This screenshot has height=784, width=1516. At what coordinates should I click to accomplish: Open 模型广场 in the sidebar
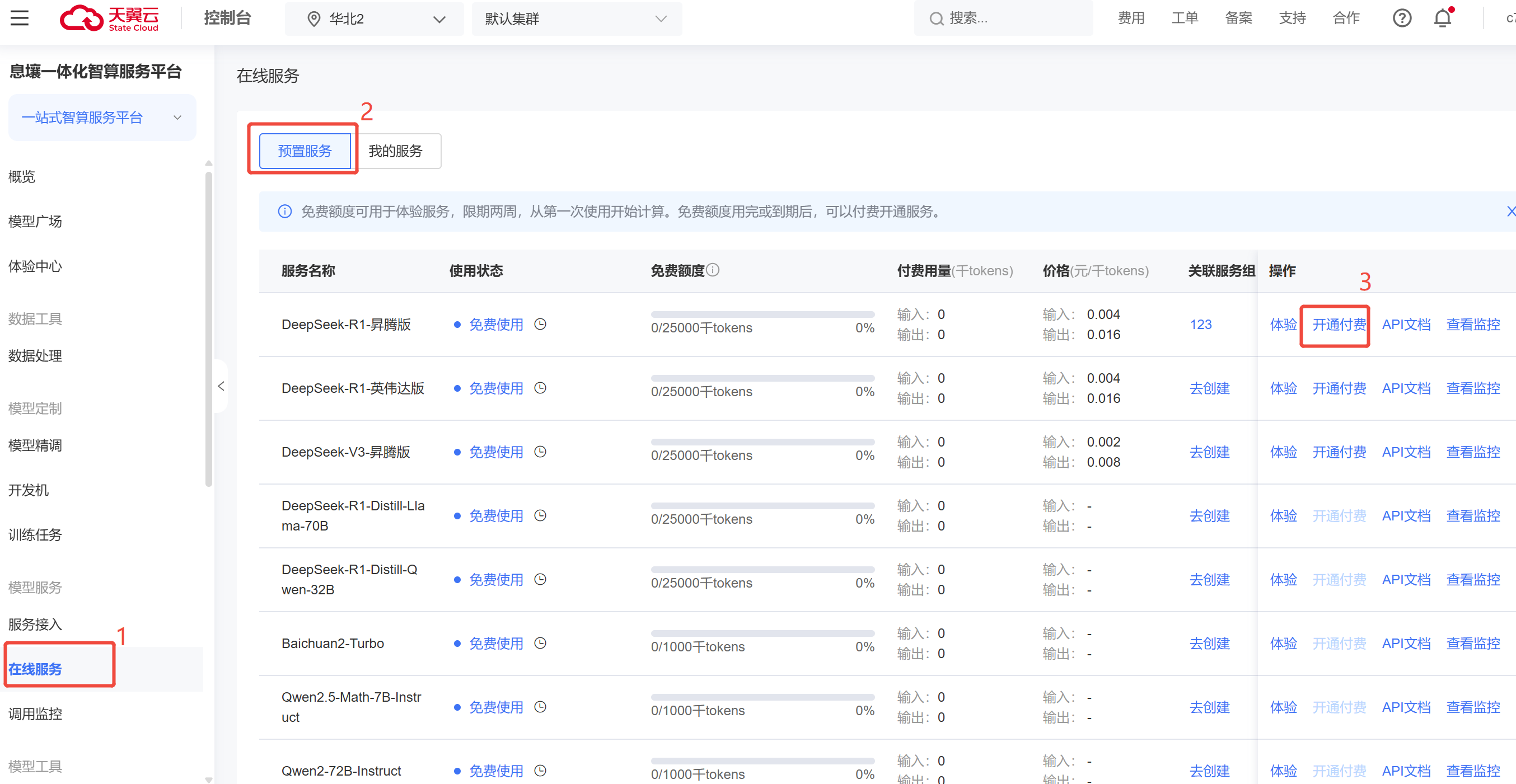pos(35,221)
